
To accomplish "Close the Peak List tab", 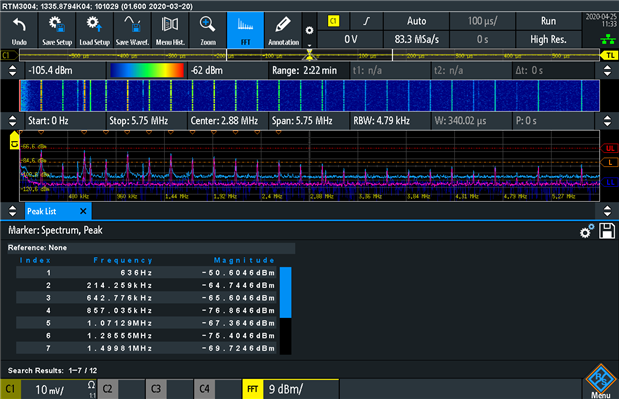I will [83, 212].
